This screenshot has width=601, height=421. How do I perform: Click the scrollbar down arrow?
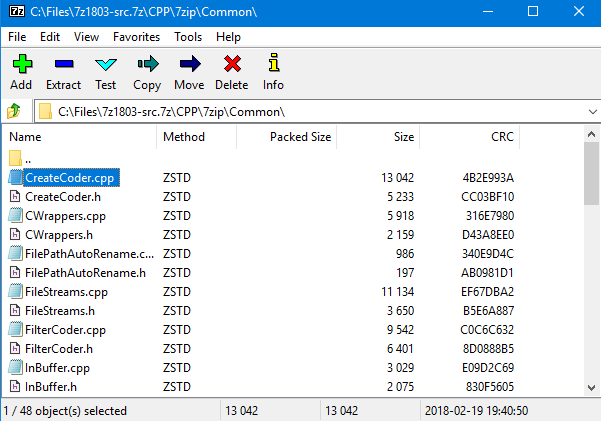[x=591, y=388]
